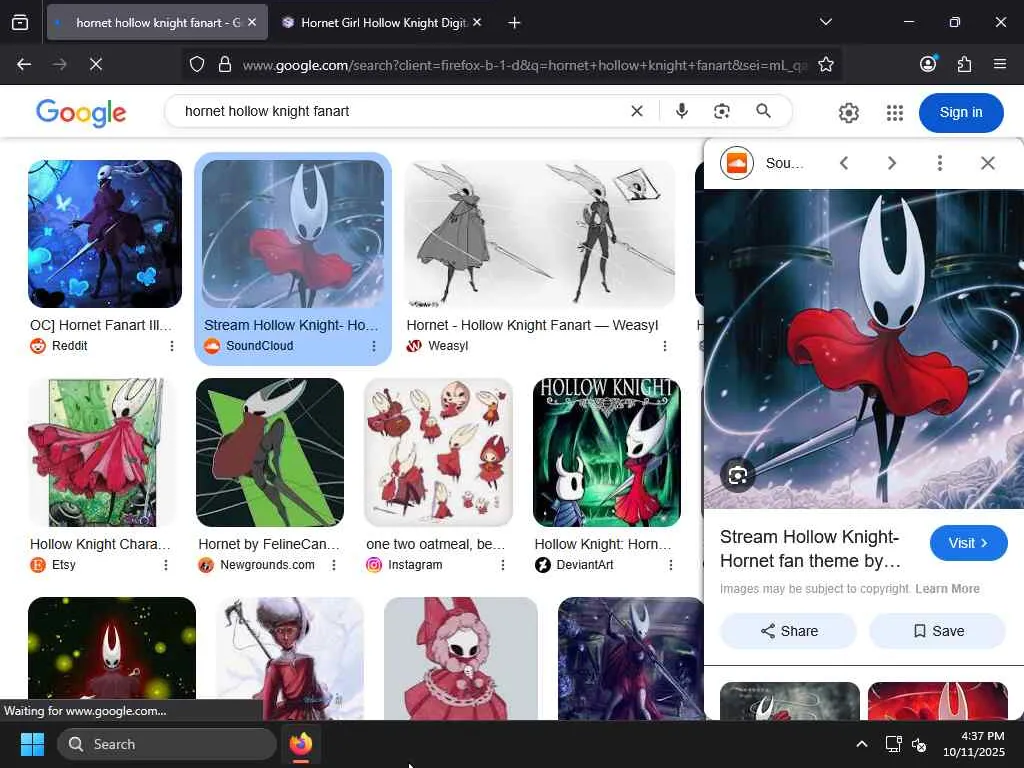Click the Newgrounds.com source label
The height and width of the screenshot is (768, 1024).
coord(267,565)
